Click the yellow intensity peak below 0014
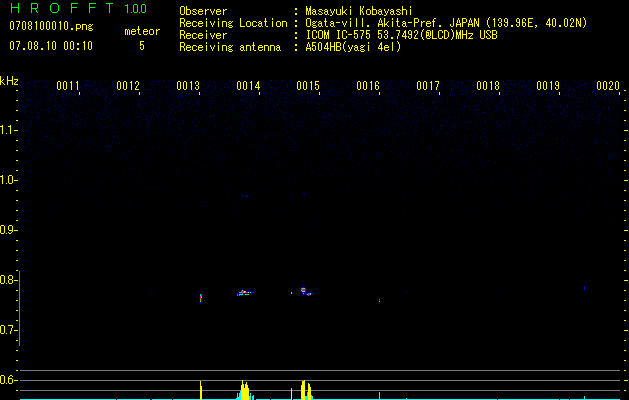The image size is (629, 400). (x=245, y=390)
